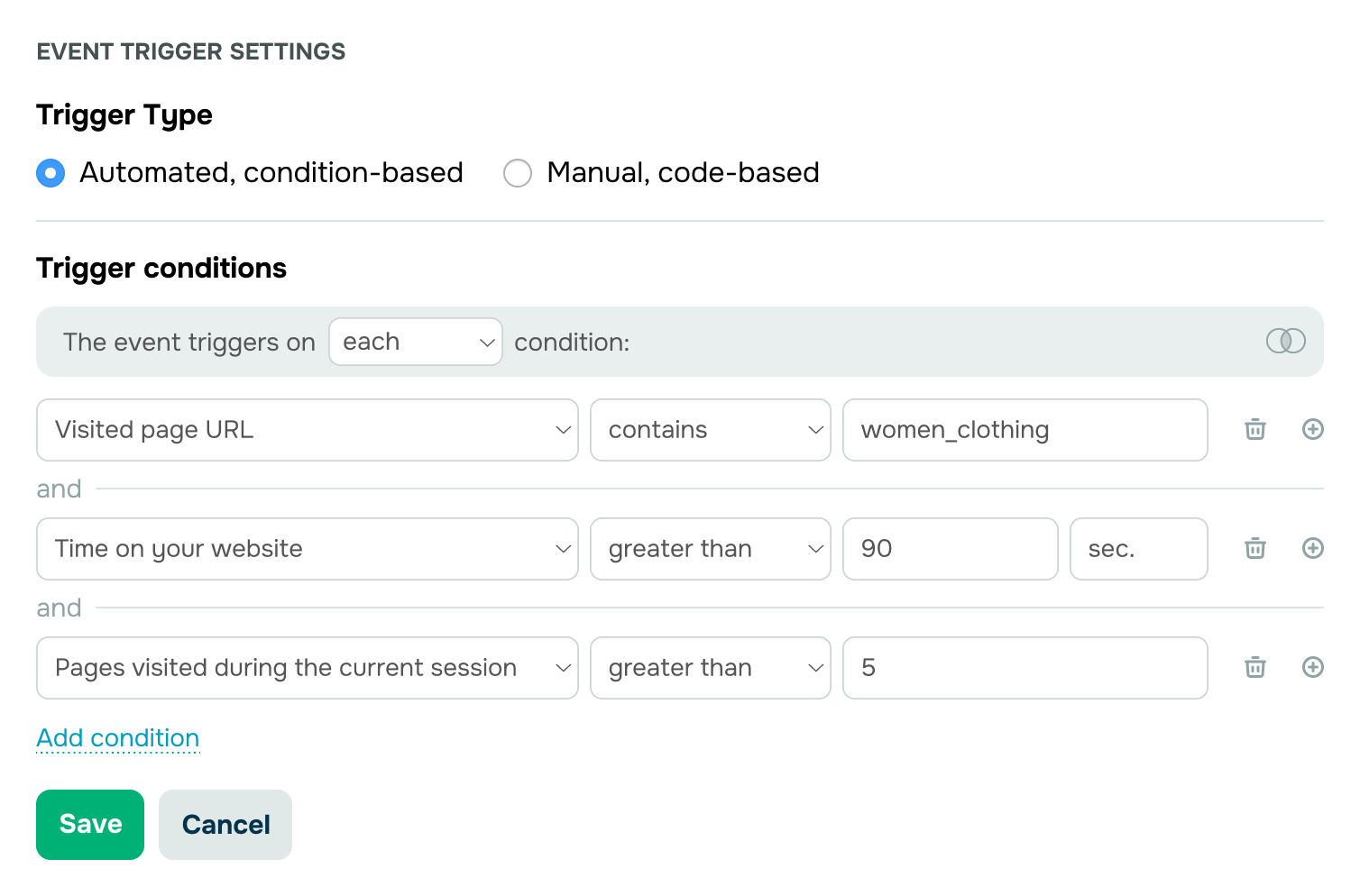The image size is (1360, 896).
Task: Click the women_clothing text field
Action: (x=1025, y=430)
